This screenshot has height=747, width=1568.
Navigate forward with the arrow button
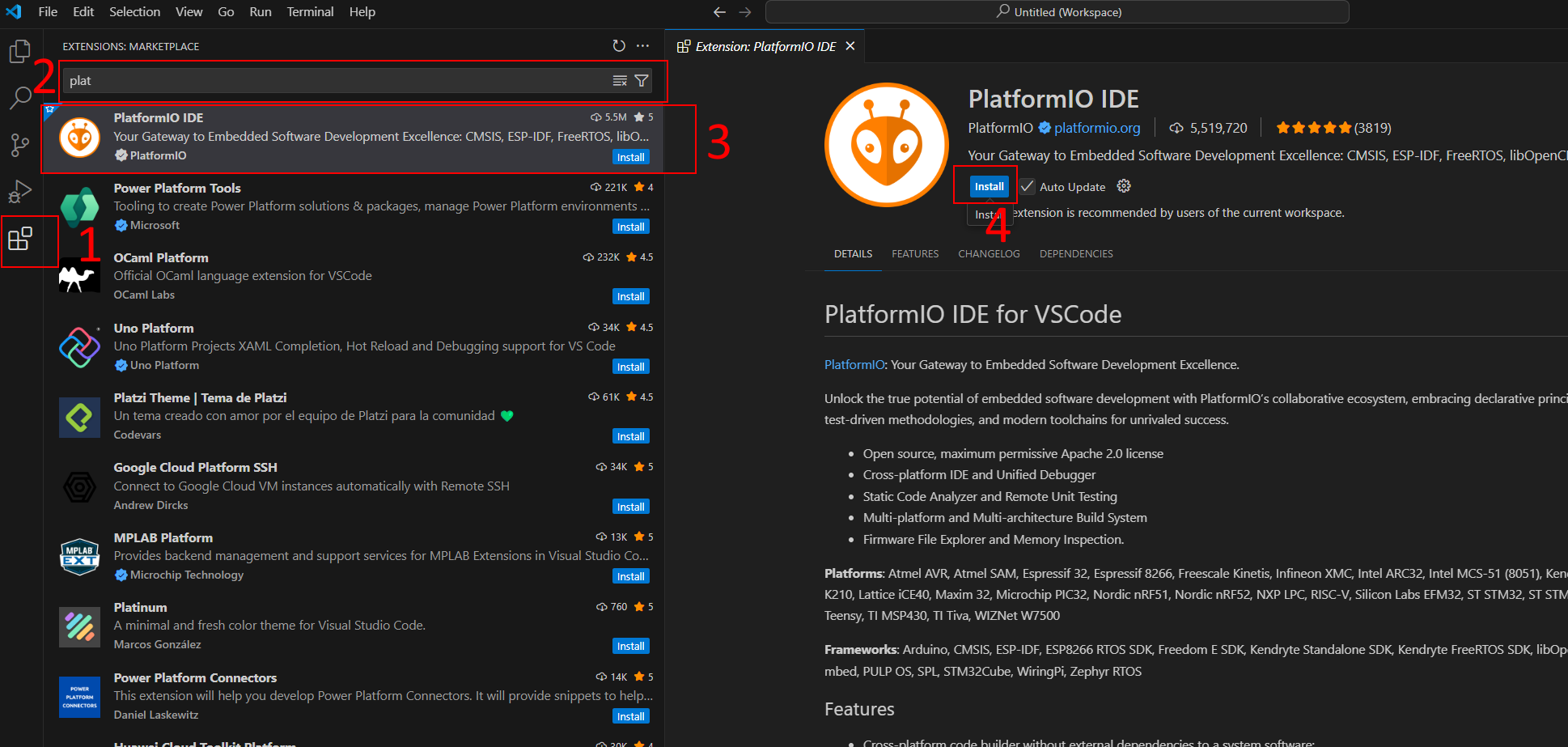tap(745, 12)
